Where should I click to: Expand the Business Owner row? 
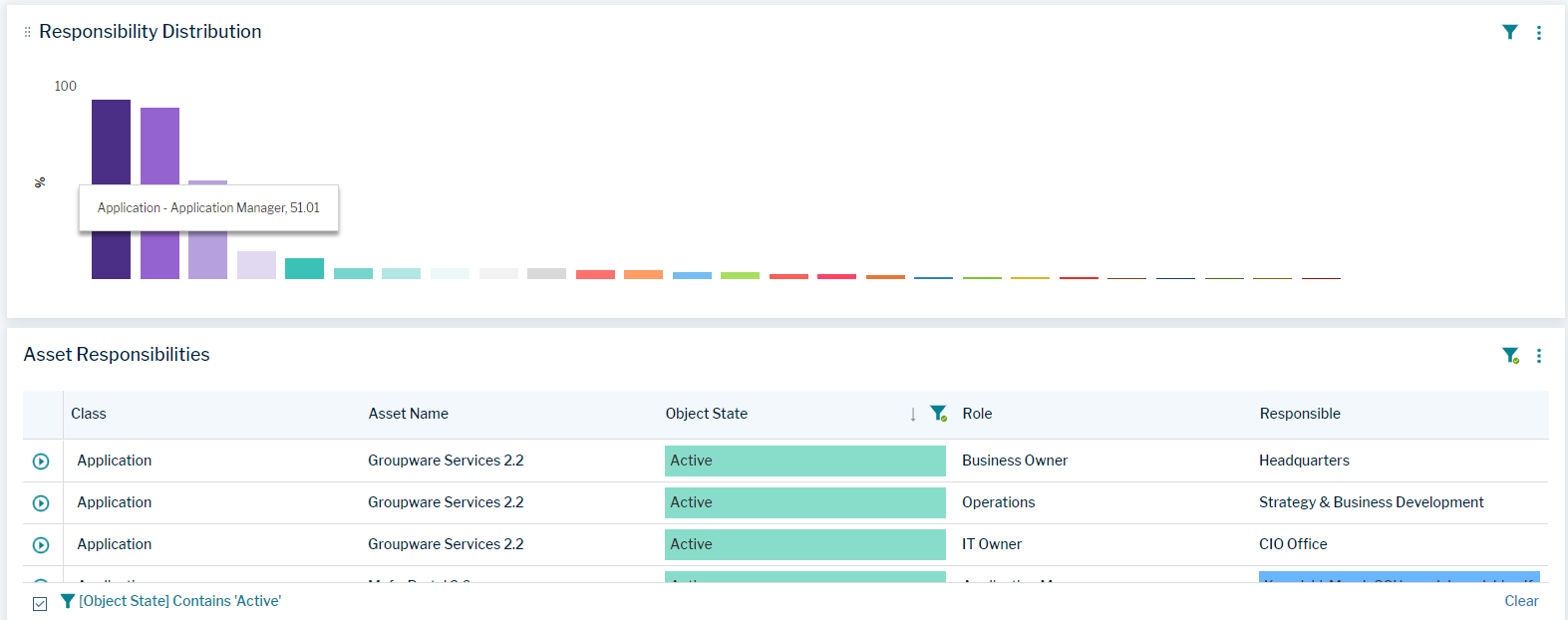pos(41,462)
